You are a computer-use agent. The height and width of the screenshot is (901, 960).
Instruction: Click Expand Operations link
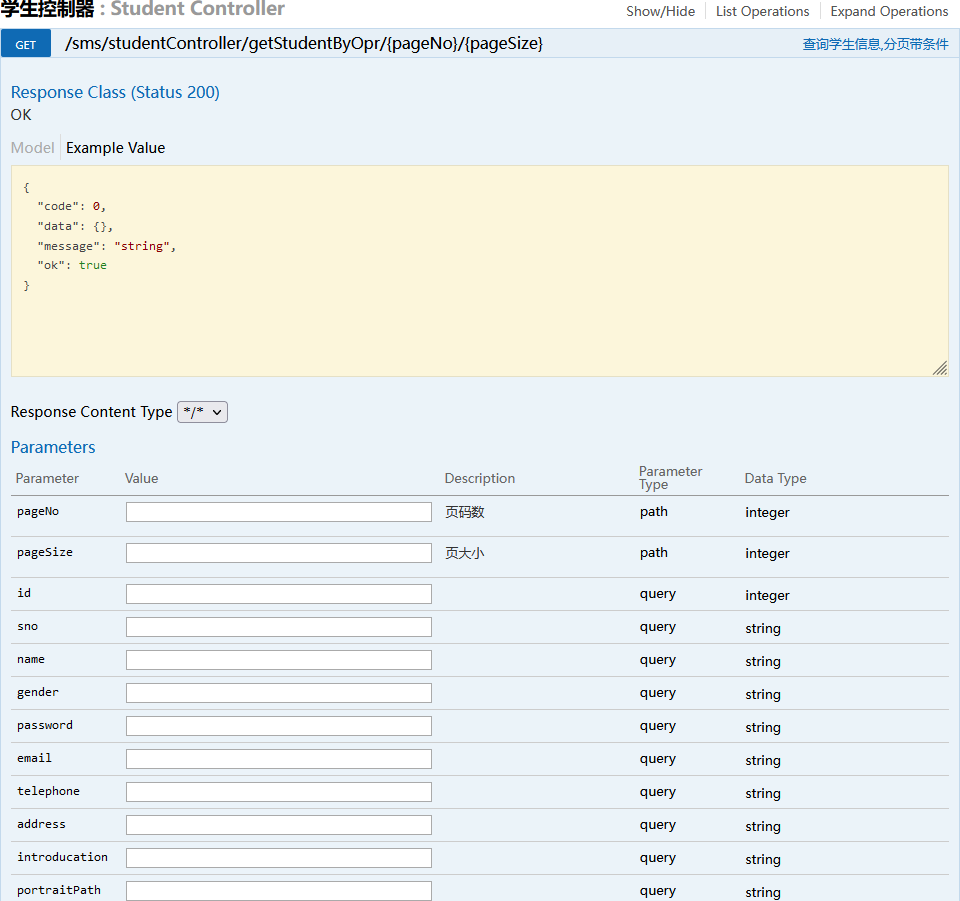point(889,12)
